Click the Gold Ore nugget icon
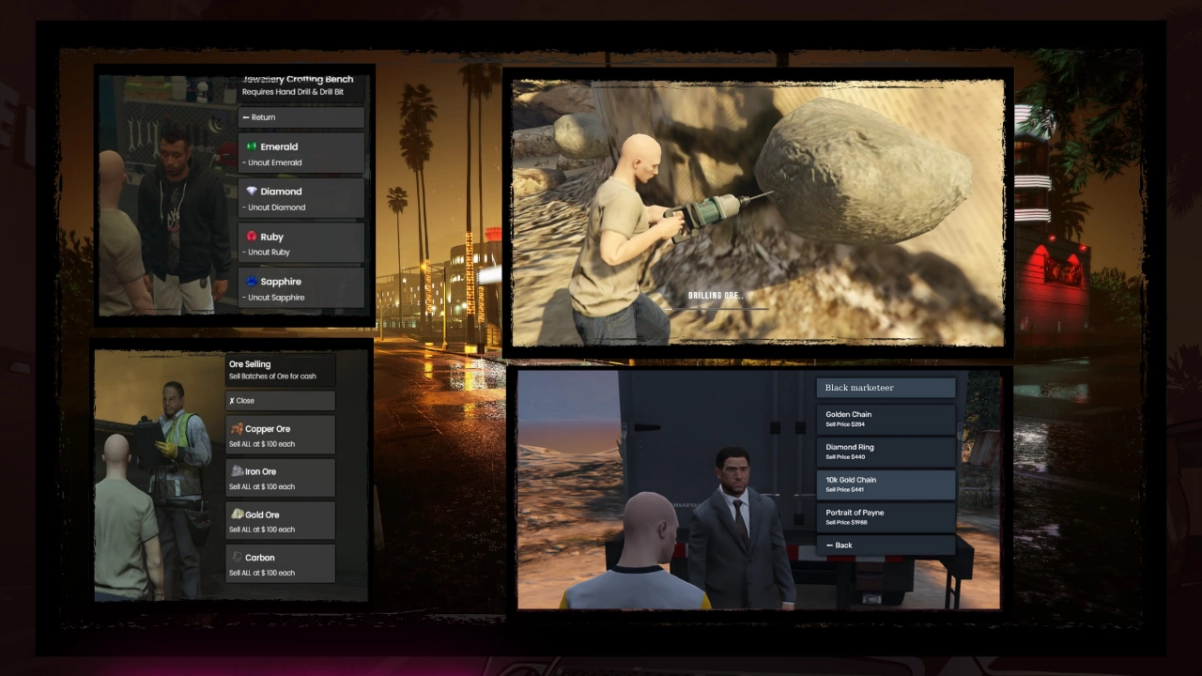The height and width of the screenshot is (676, 1202). (236, 514)
